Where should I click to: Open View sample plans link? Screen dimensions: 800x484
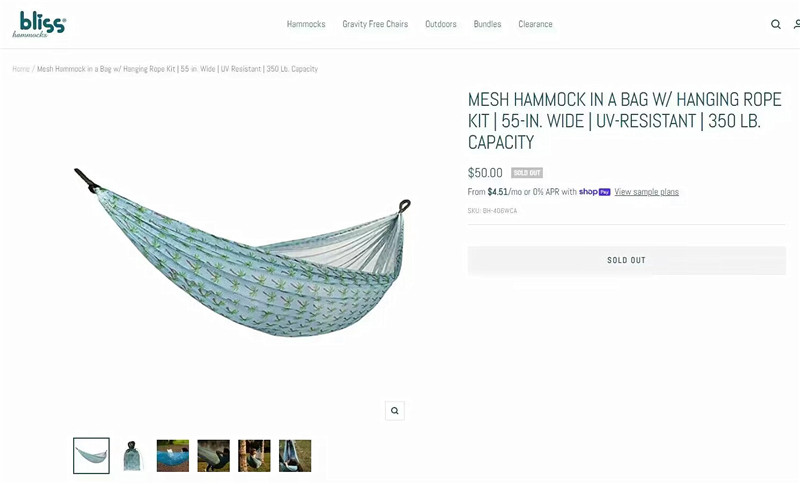(646, 192)
